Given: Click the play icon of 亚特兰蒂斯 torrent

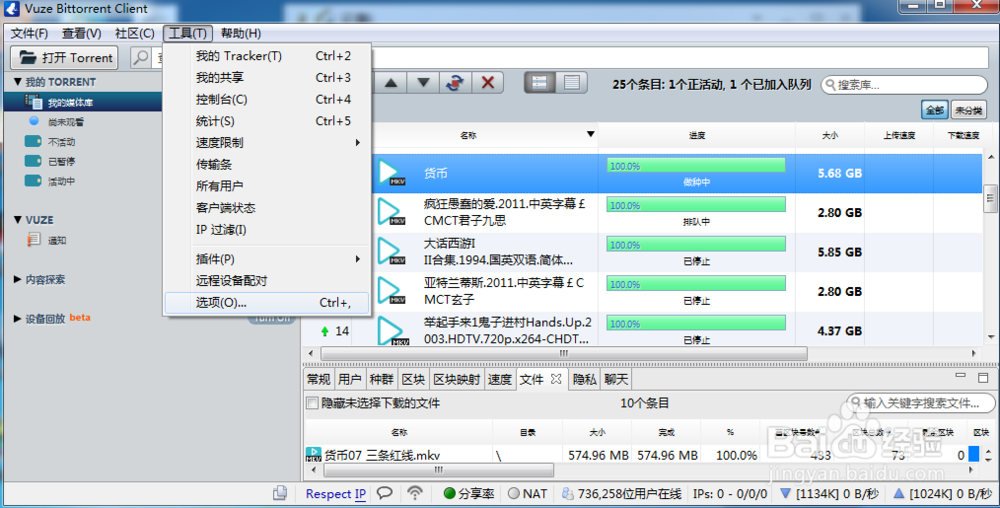Looking at the screenshot, I should point(391,291).
